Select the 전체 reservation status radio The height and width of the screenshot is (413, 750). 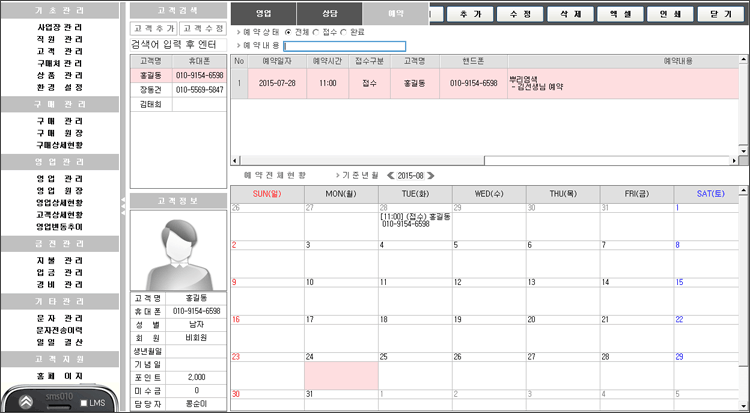point(289,31)
